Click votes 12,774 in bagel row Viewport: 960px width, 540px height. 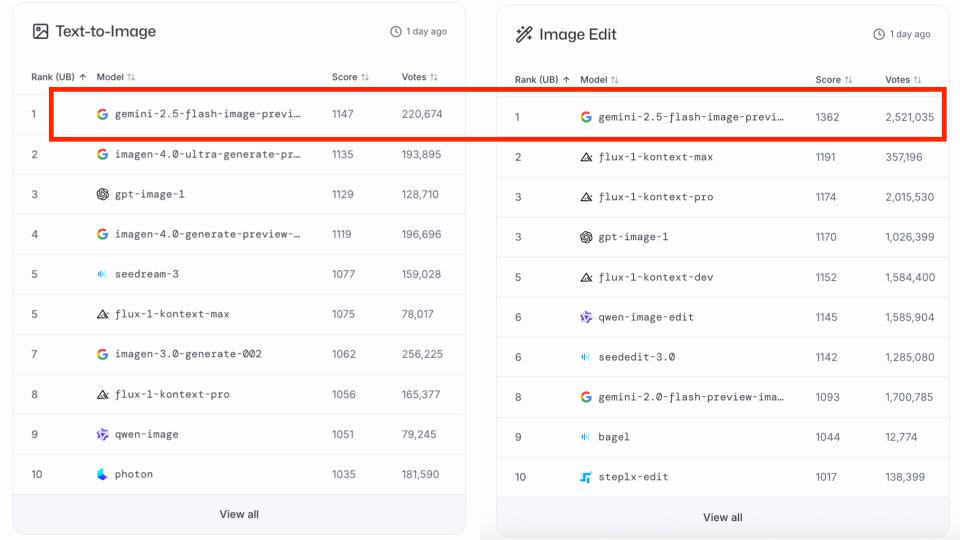coord(901,437)
